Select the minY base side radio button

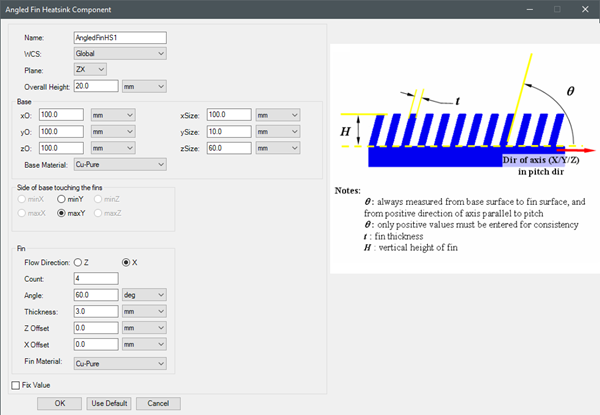pyautogui.click(x=61, y=200)
